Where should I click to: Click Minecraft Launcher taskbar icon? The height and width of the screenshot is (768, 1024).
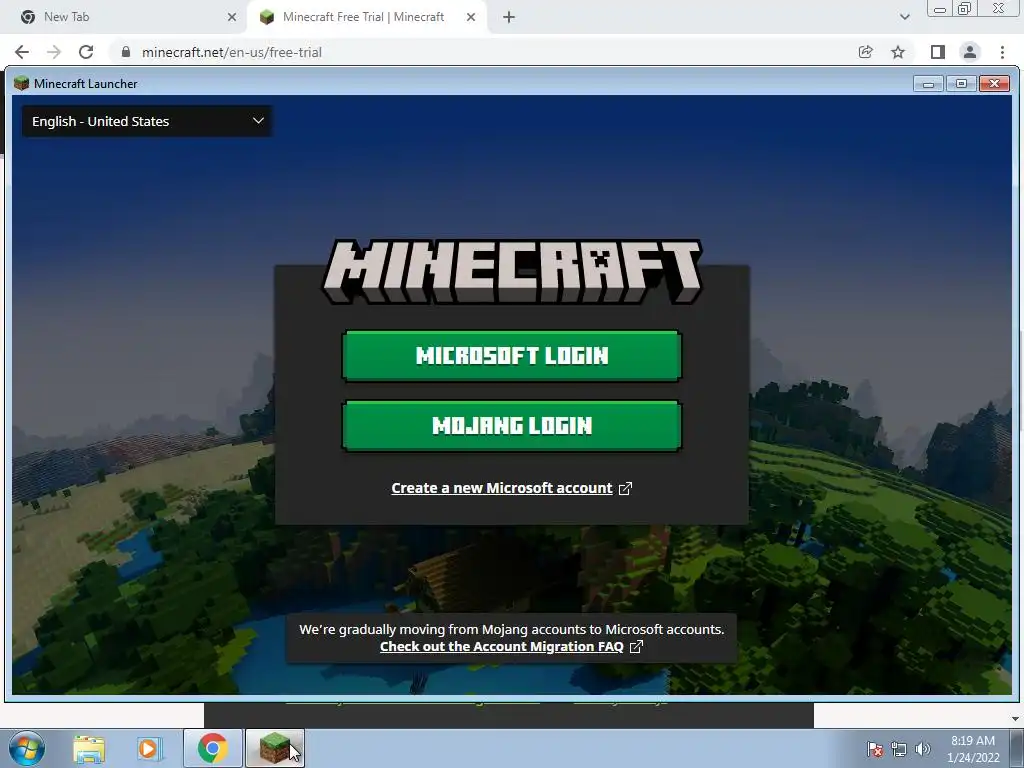[275, 748]
